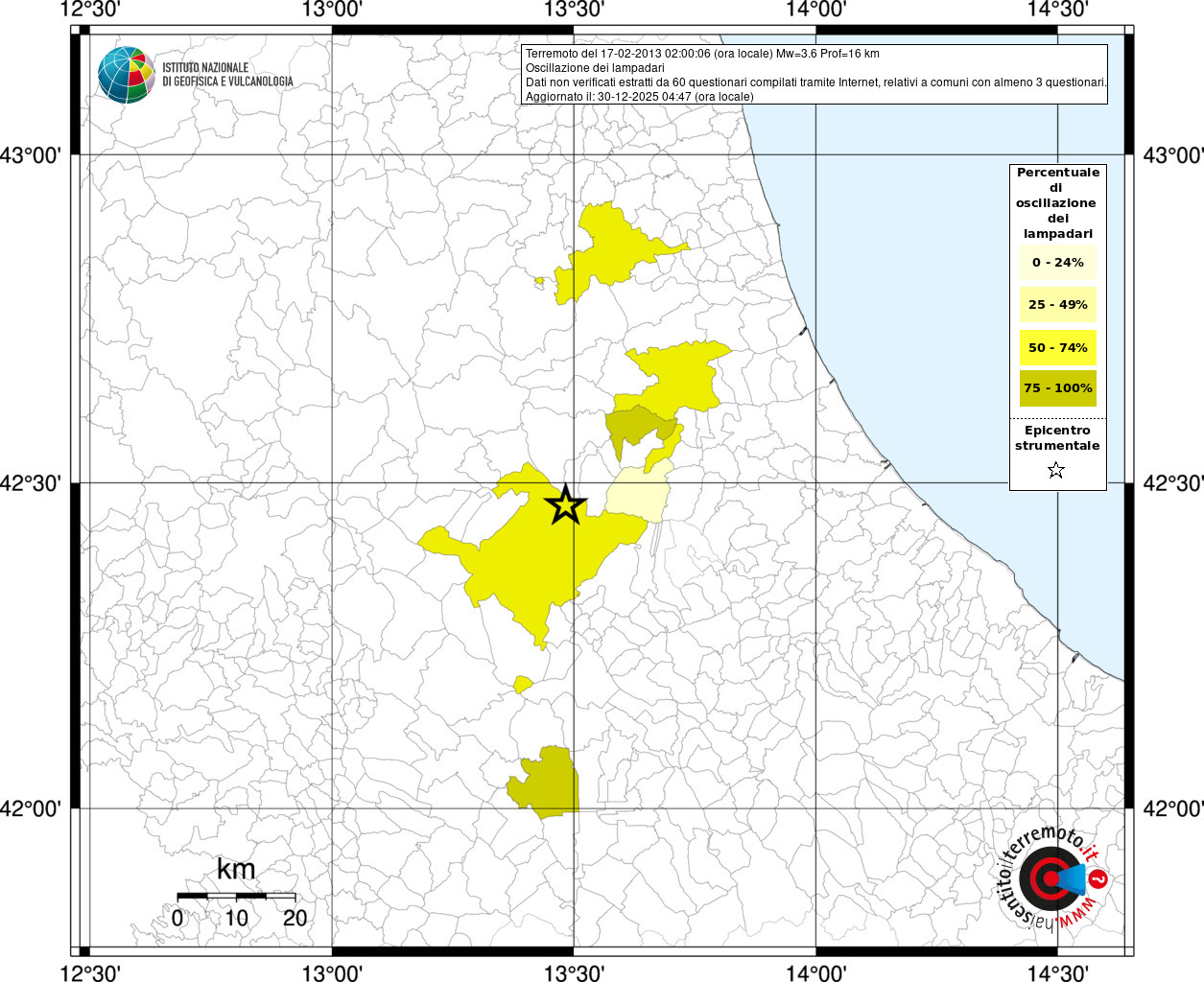Viewport: 1204px width, 982px height.
Task: Select the 25 - 49% legend swatch
Action: coord(1057,305)
